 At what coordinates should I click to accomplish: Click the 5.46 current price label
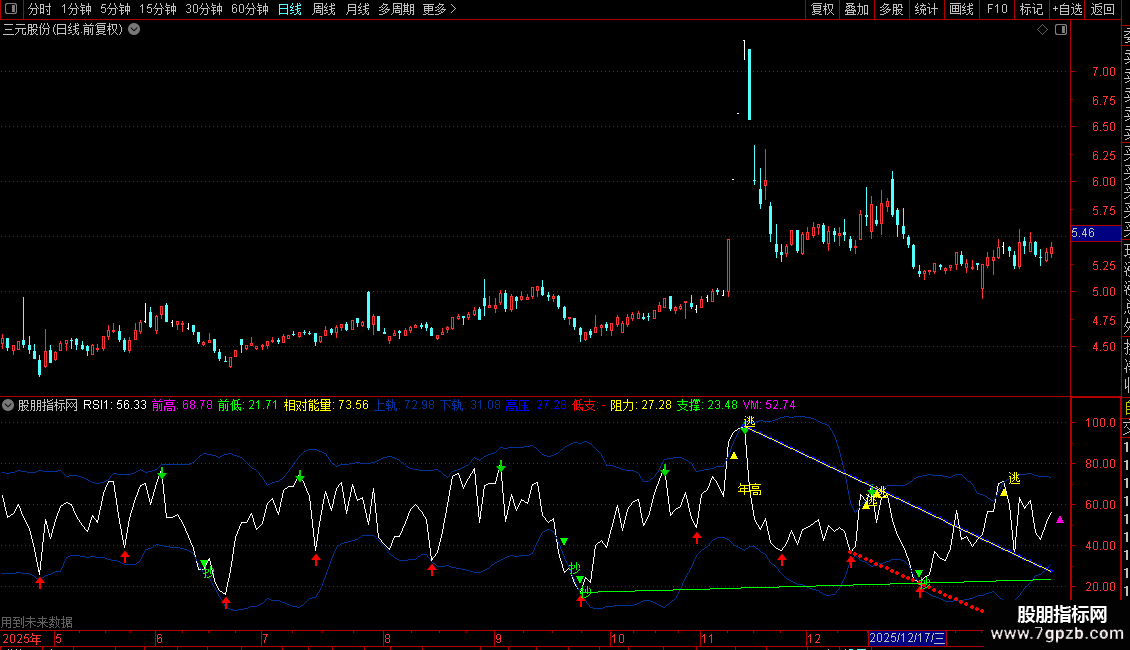(1096, 233)
